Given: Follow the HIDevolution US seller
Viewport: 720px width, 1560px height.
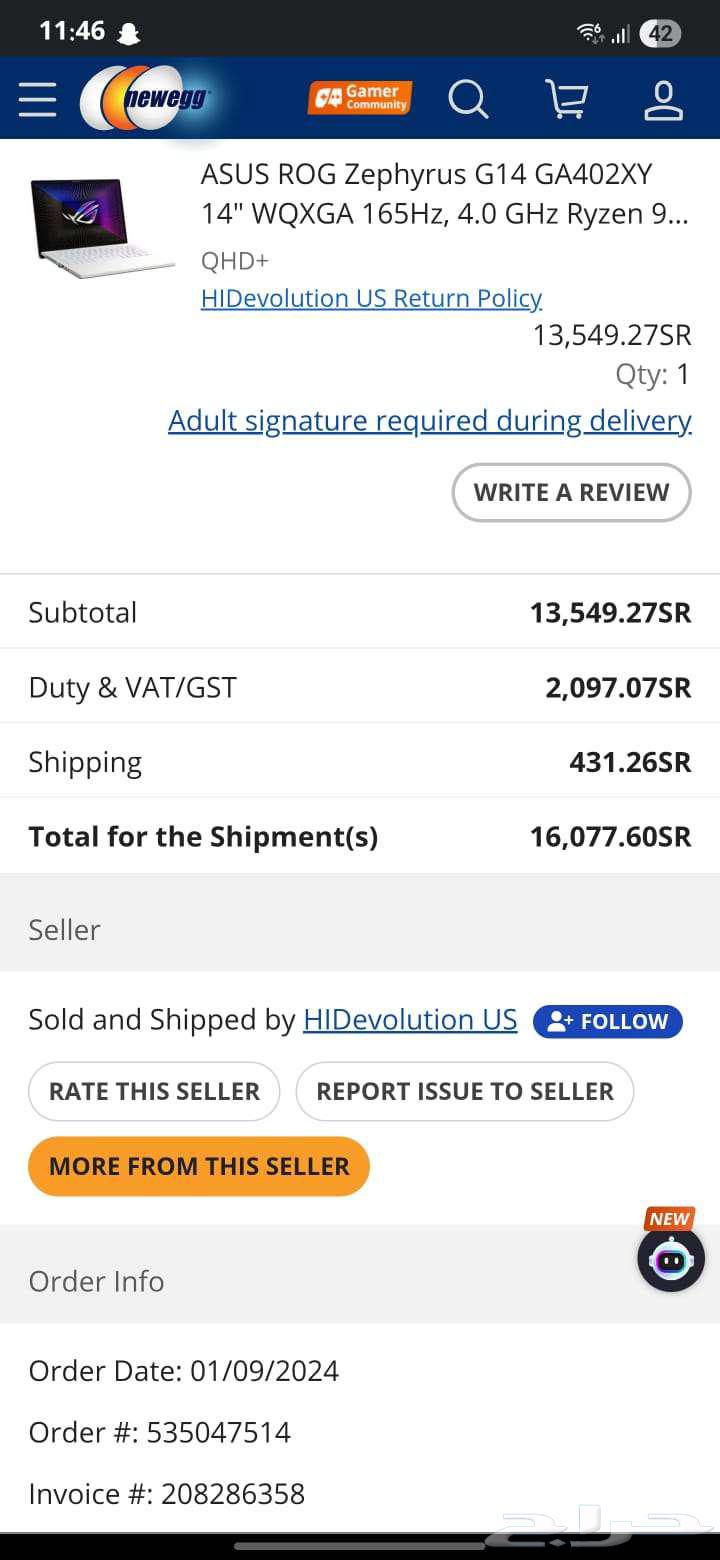Looking at the screenshot, I should point(608,1021).
